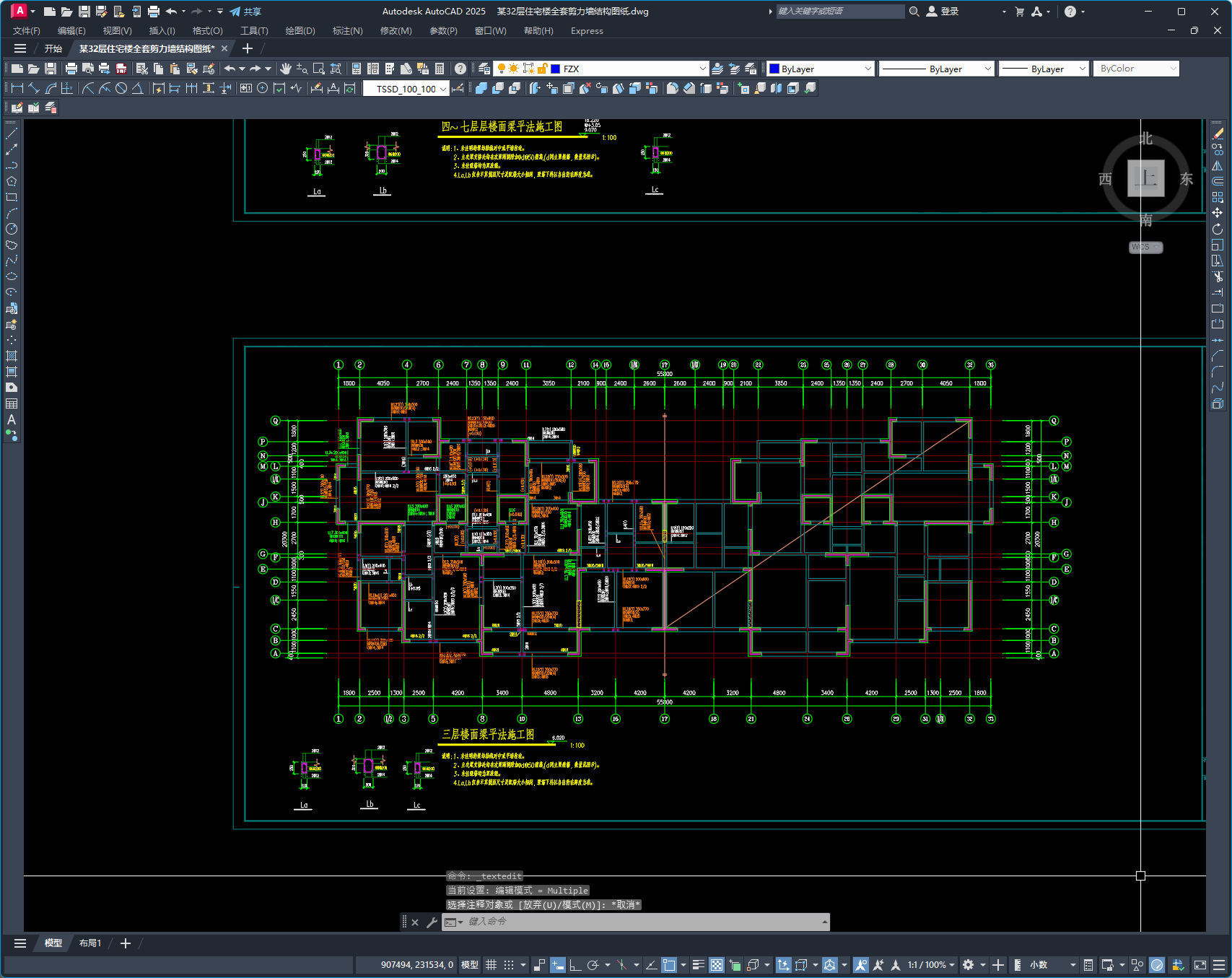This screenshot has height=978, width=1232.
Task: Click the Publish to DWF icon
Action: click(121, 69)
